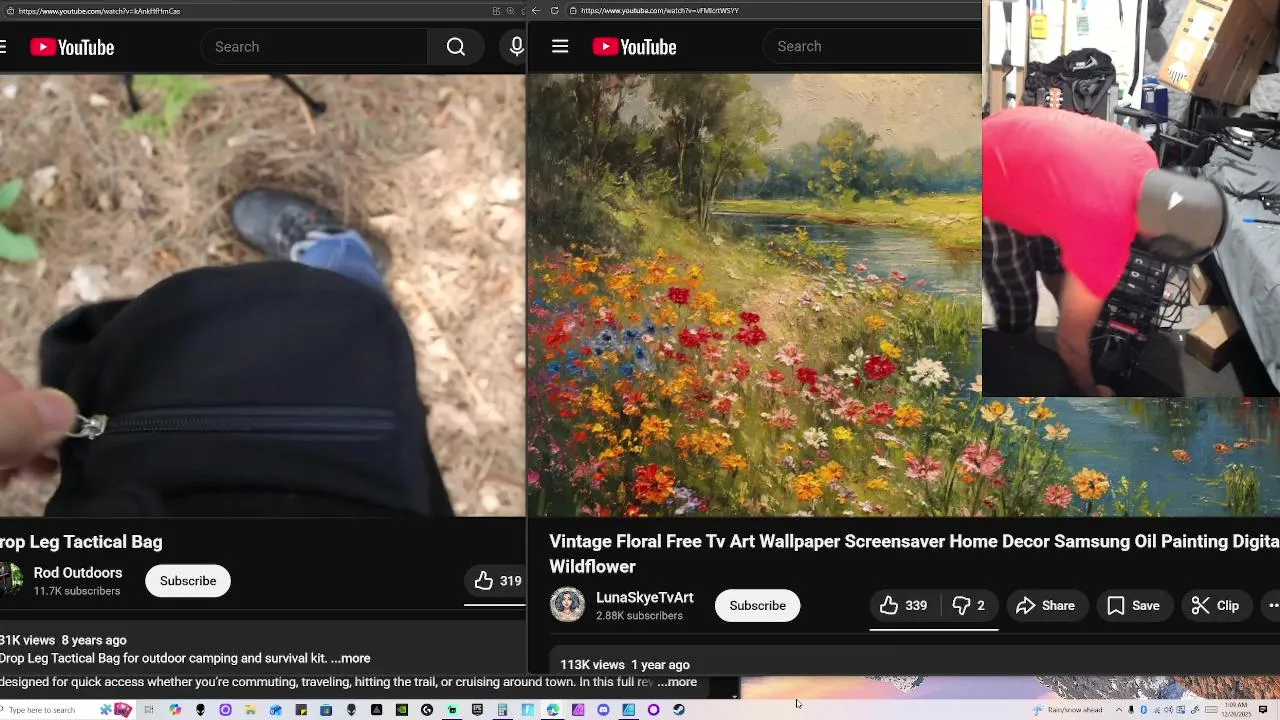Show hidden system tray icons chevron

click(x=1119, y=710)
